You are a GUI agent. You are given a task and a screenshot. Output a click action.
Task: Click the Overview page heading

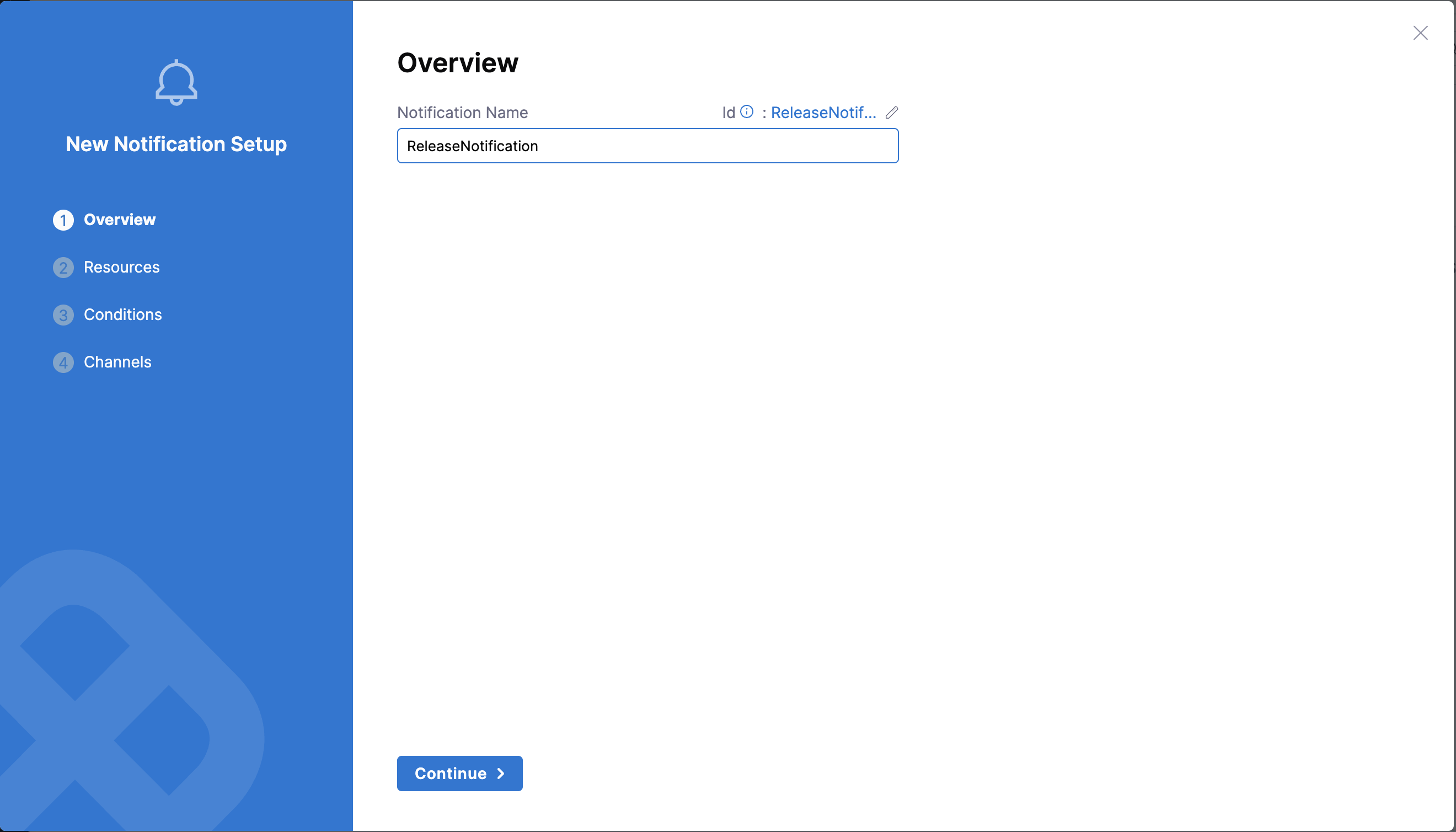pos(458,62)
